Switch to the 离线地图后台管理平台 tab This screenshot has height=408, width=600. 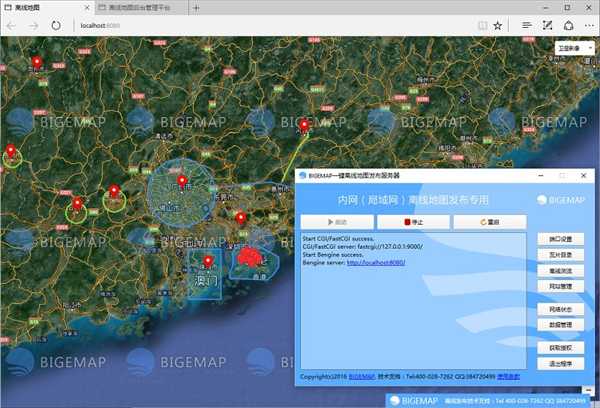pyautogui.click(x=138, y=7)
